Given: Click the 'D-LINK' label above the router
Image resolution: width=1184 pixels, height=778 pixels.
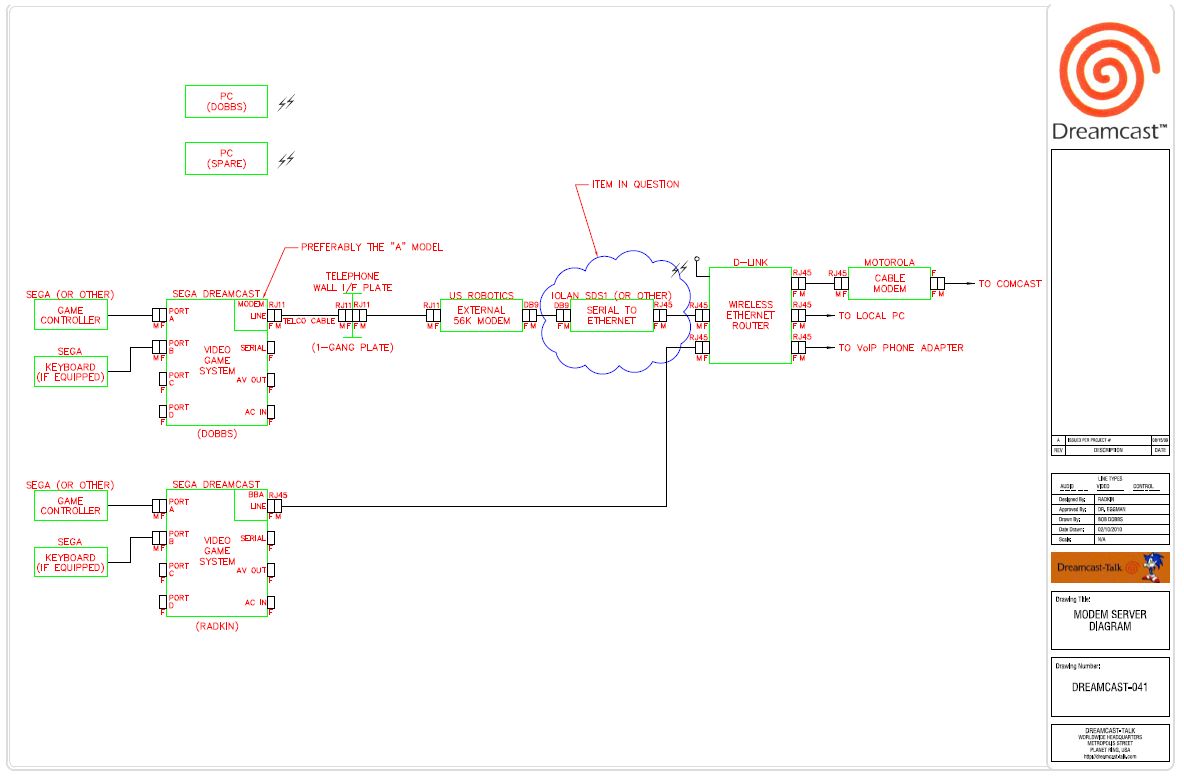Looking at the screenshot, I should click(x=751, y=263).
